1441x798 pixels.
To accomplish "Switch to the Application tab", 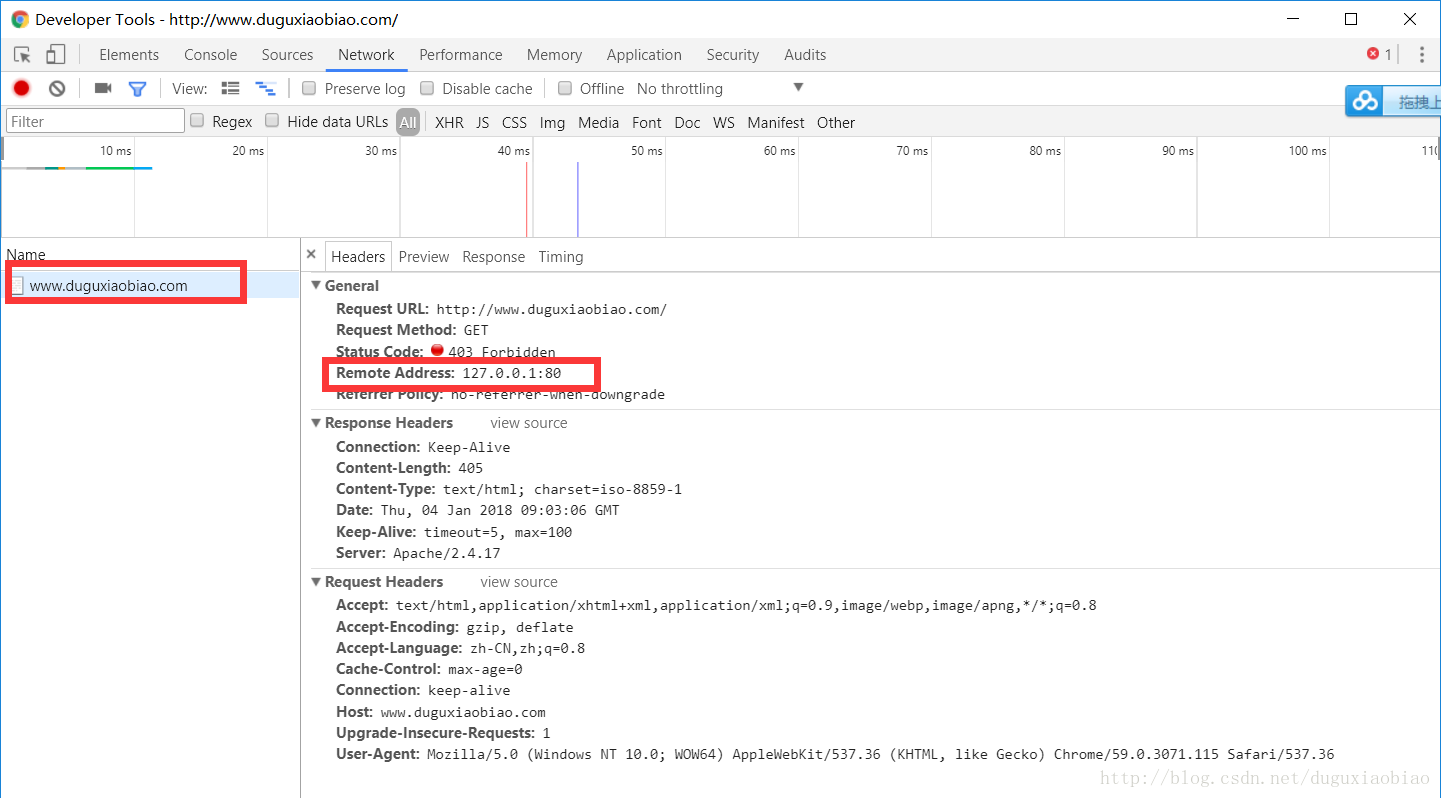I will coord(644,55).
